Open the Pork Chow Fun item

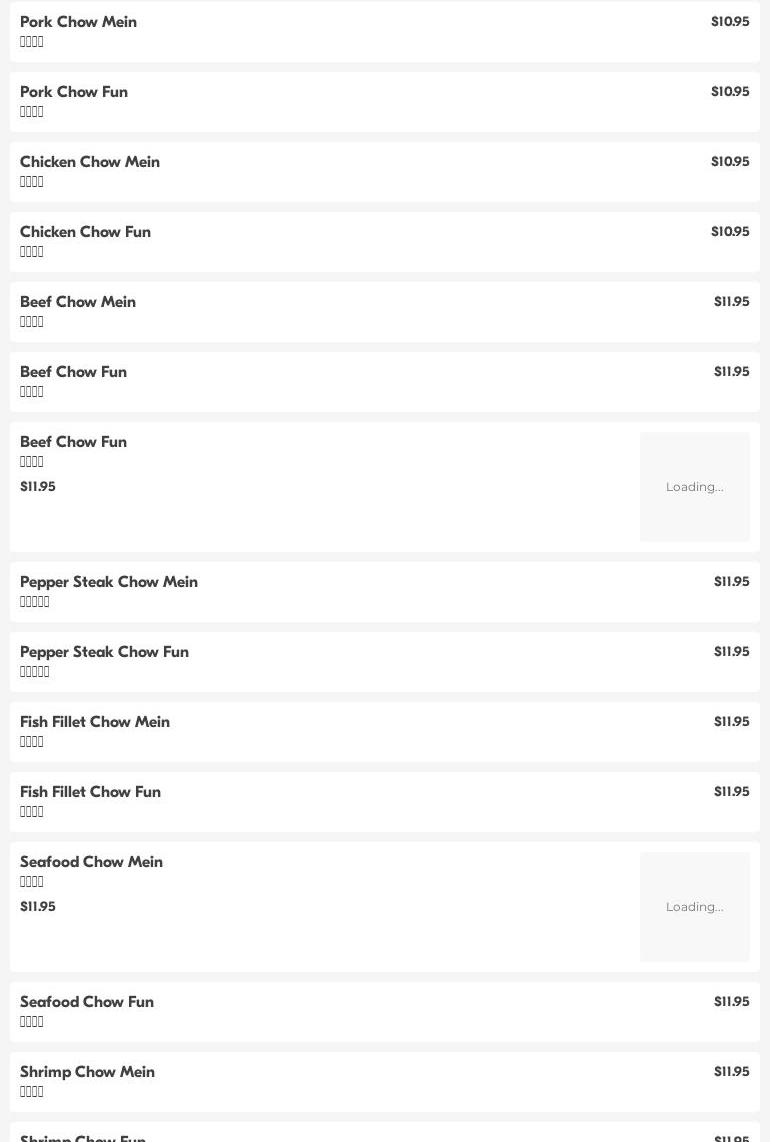385,102
